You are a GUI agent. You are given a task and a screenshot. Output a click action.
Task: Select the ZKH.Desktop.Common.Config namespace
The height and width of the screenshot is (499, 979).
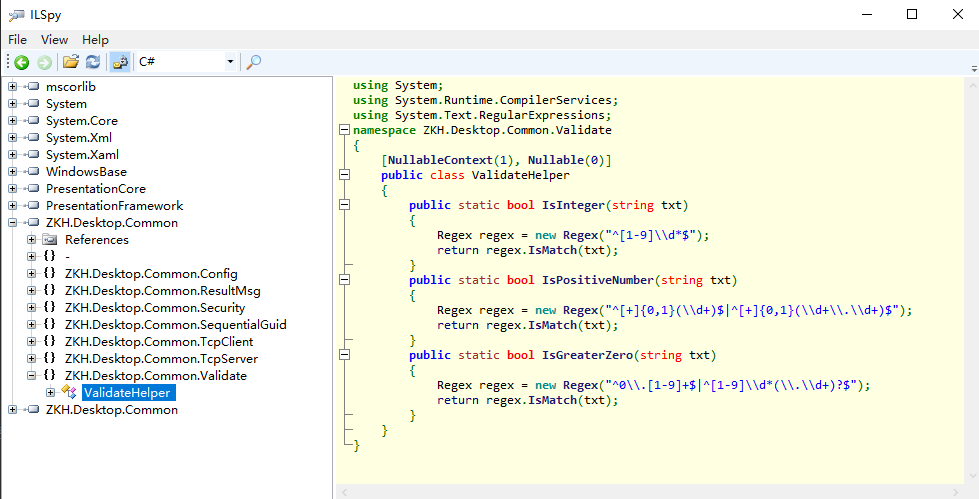pos(151,274)
